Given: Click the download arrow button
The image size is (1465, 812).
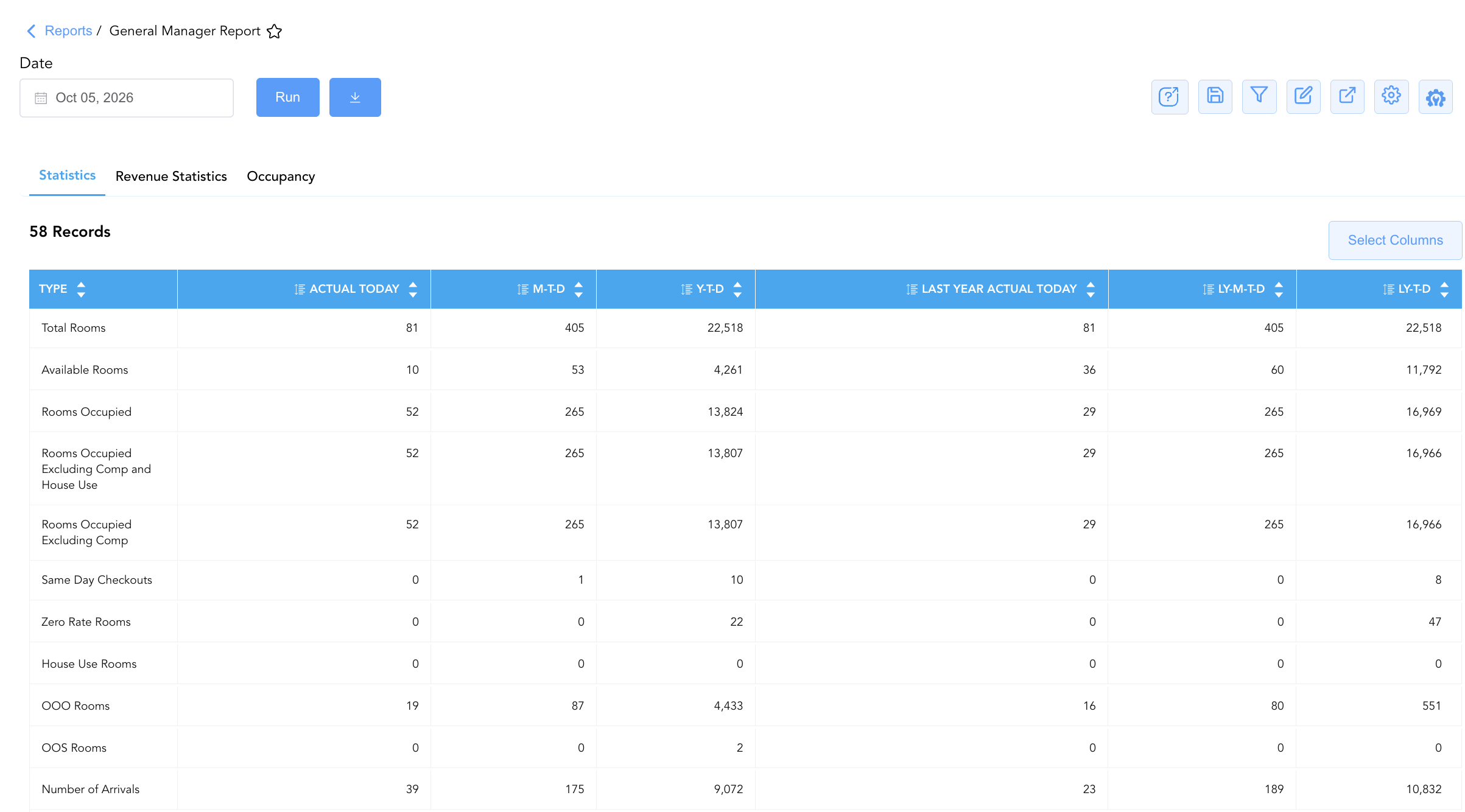Looking at the screenshot, I should tap(355, 97).
